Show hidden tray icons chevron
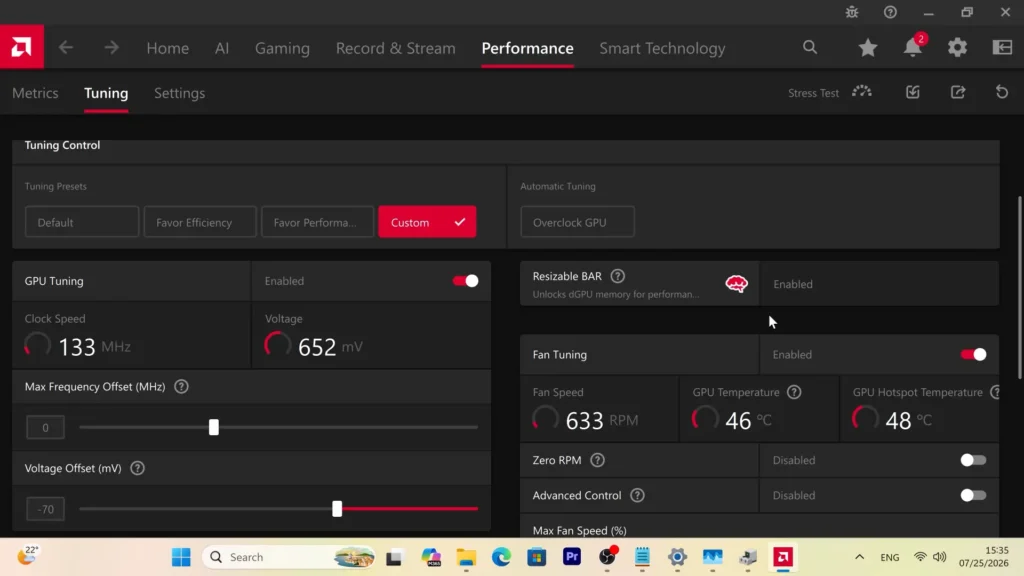This screenshot has height=576, width=1024. point(859,557)
